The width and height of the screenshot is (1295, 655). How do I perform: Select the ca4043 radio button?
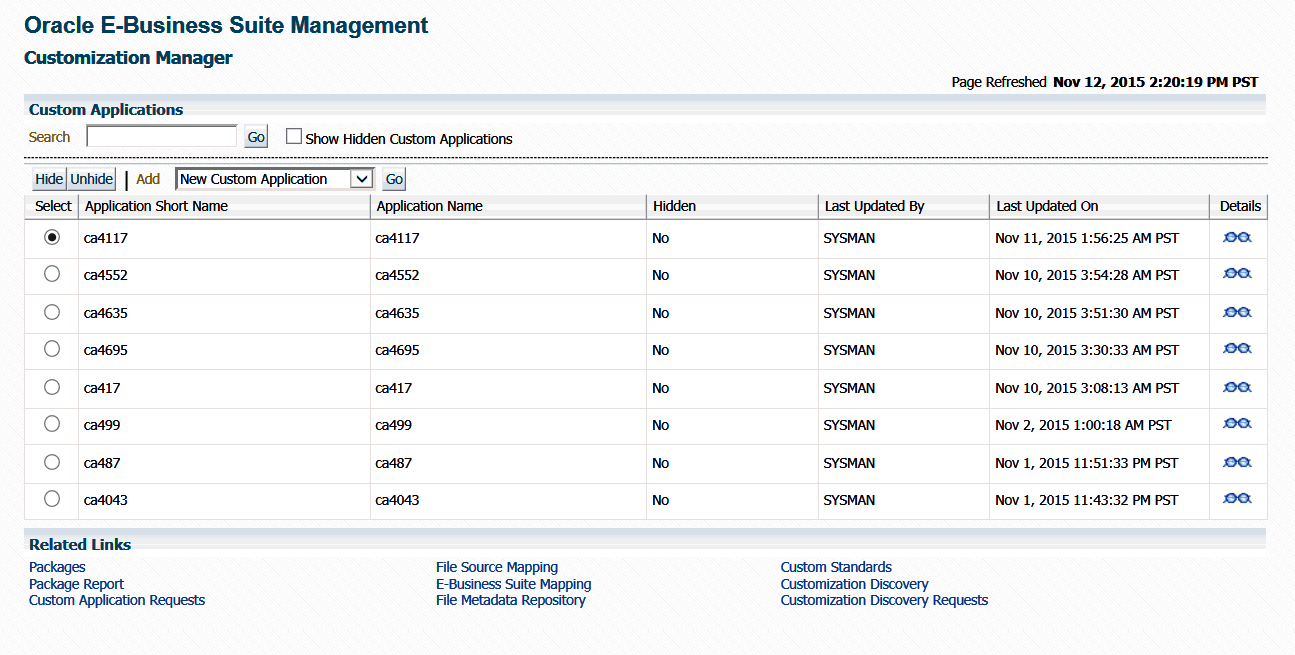pyautogui.click(x=52, y=499)
